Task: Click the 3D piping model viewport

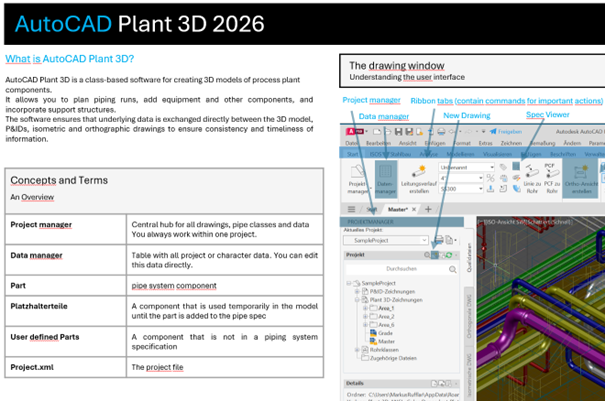Action: (x=541, y=309)
